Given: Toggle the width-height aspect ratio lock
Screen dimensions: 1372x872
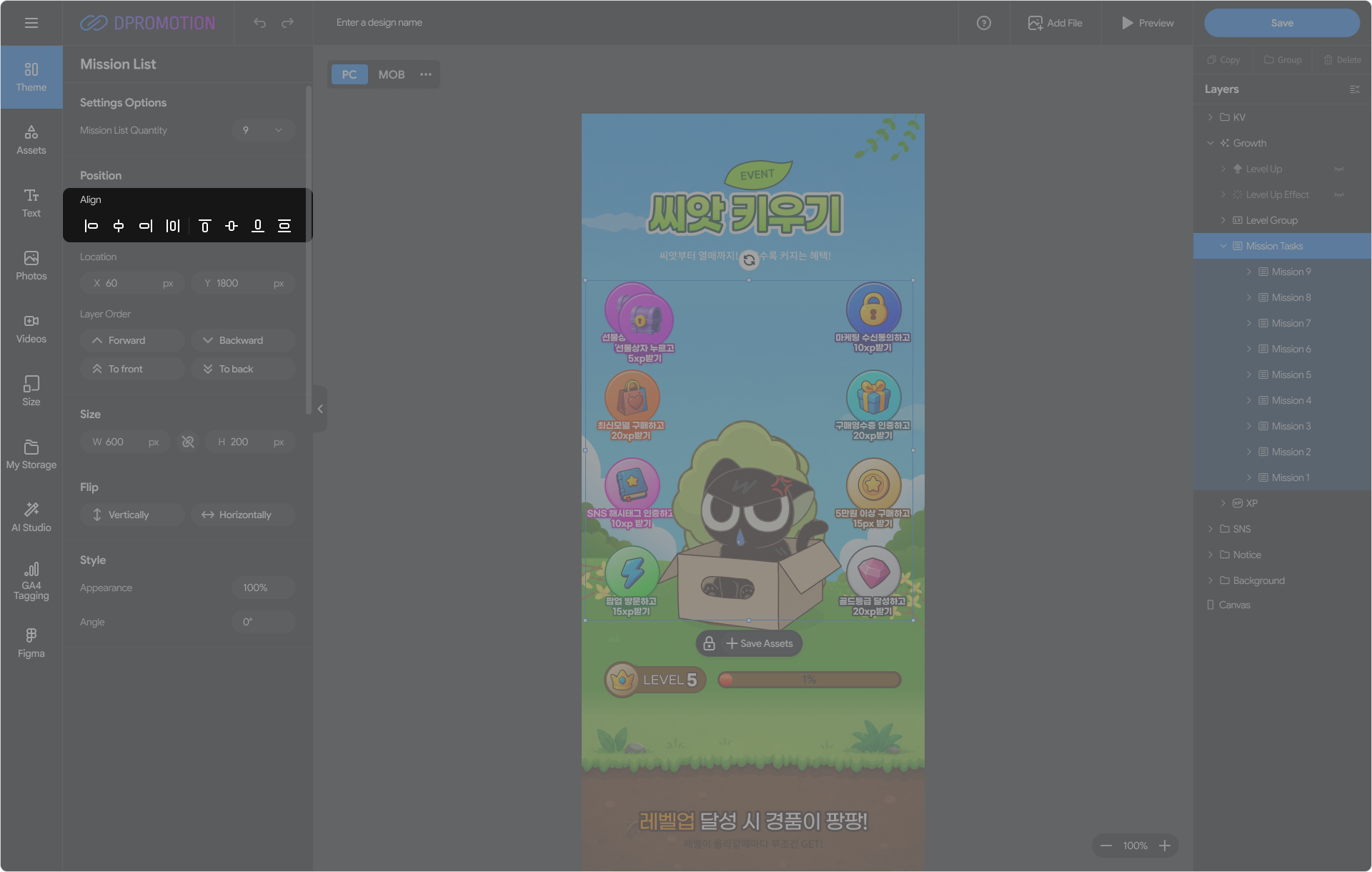Looking at the screenshot, I should coord(188,442).
